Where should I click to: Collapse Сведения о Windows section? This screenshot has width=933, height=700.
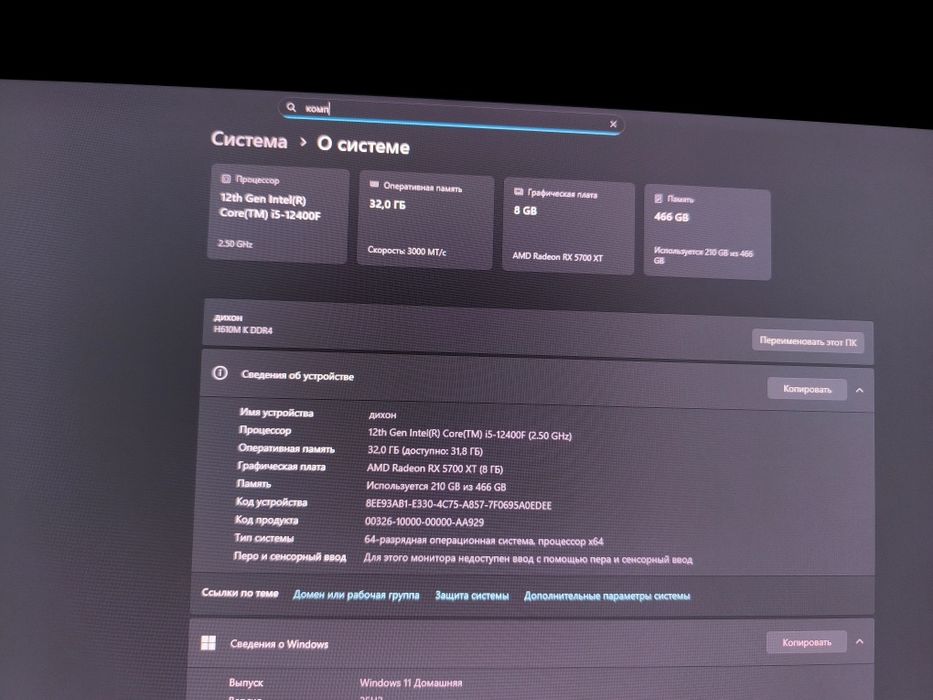pos(859,642)
